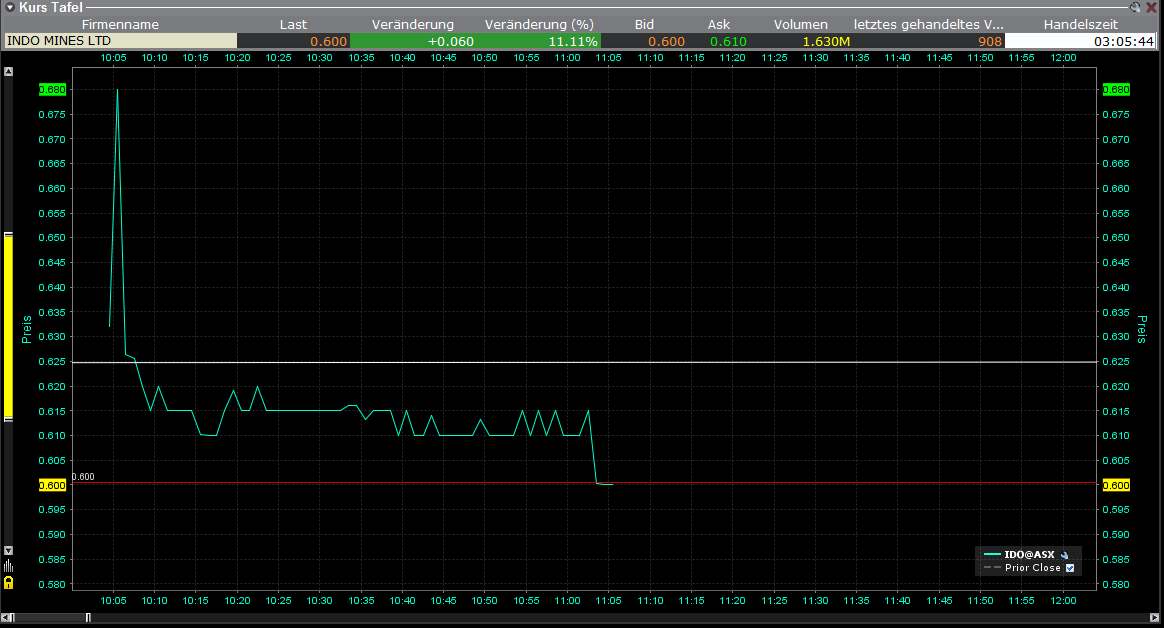
Task: Click the 0.625 left axis label
Action: [52, 362]
